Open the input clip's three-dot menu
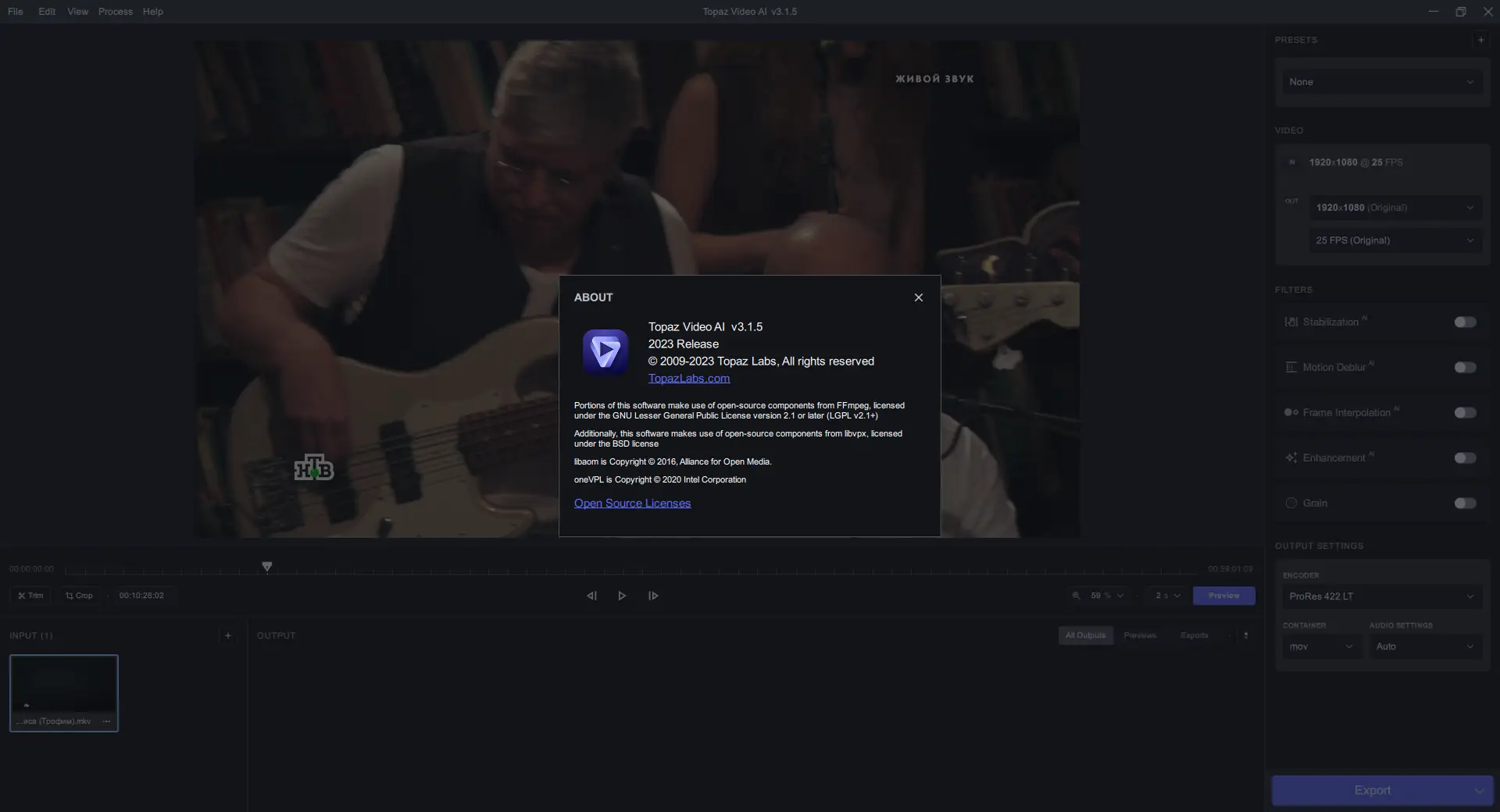The width and height of the screenshot is (1500, 812). (x=106, y=721)
